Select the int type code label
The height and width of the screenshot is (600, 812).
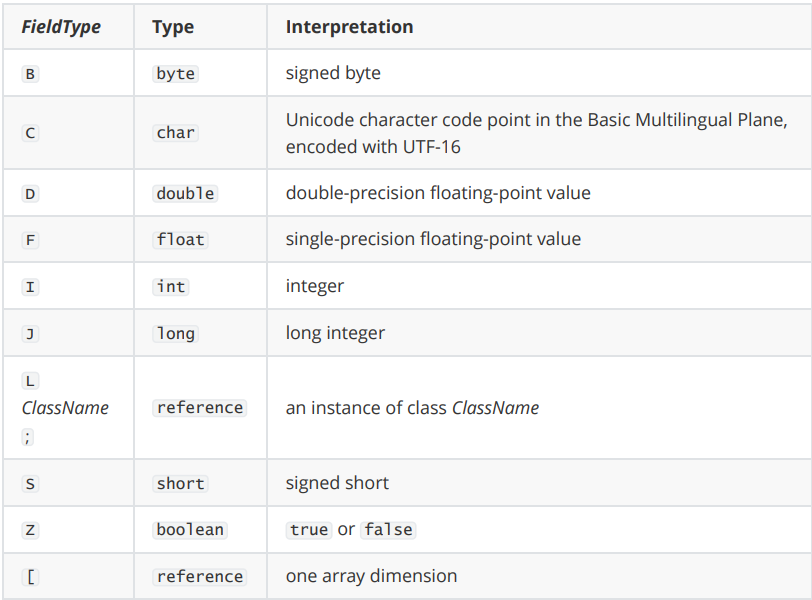pyautogui.click(x=171, y=286)
